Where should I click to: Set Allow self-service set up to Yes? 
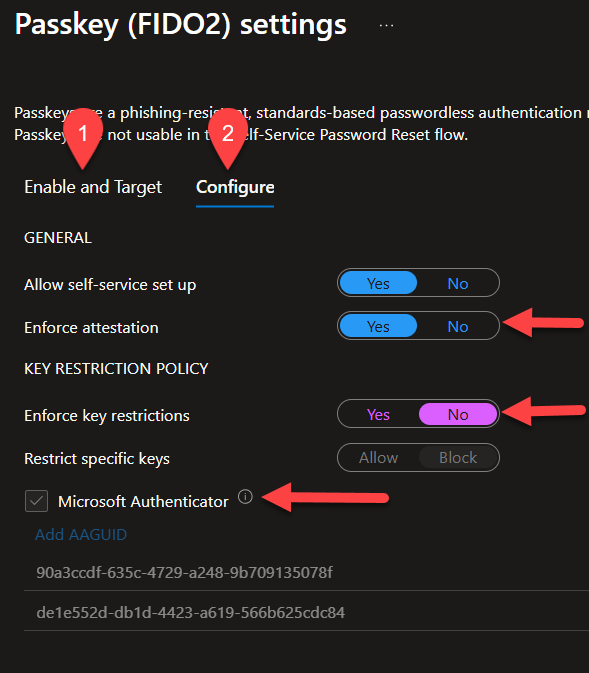378,283
